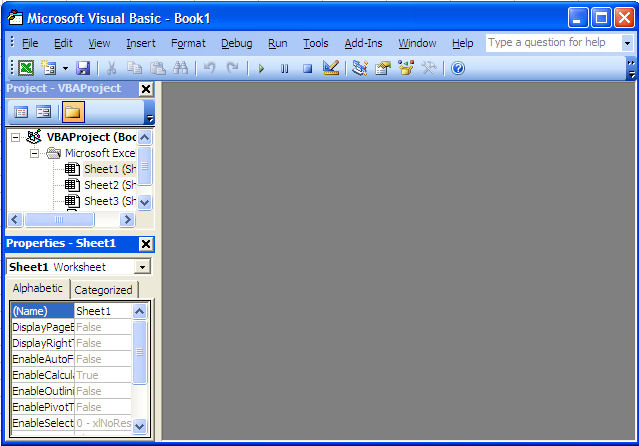Click View Object in Project pane

click(x=43, y=112)
